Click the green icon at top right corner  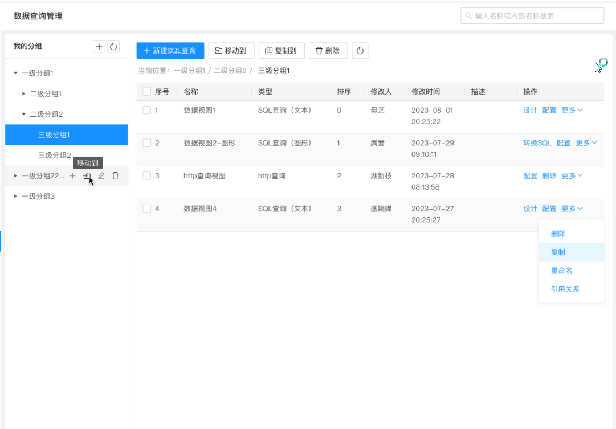tap(600, 66)
